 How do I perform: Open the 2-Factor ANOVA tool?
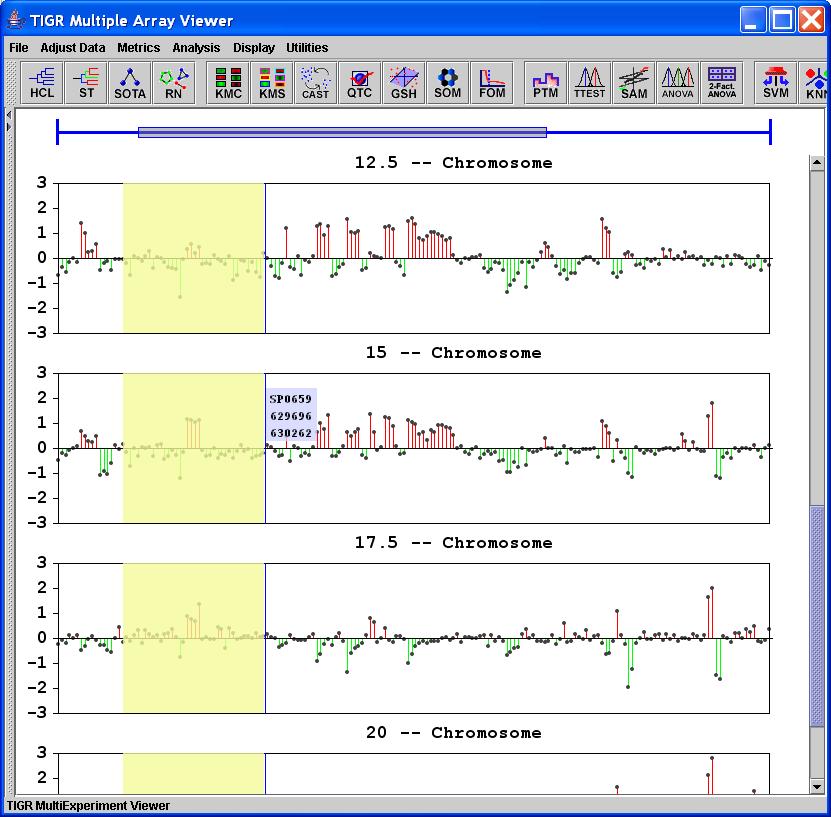(x=721, y=83)
